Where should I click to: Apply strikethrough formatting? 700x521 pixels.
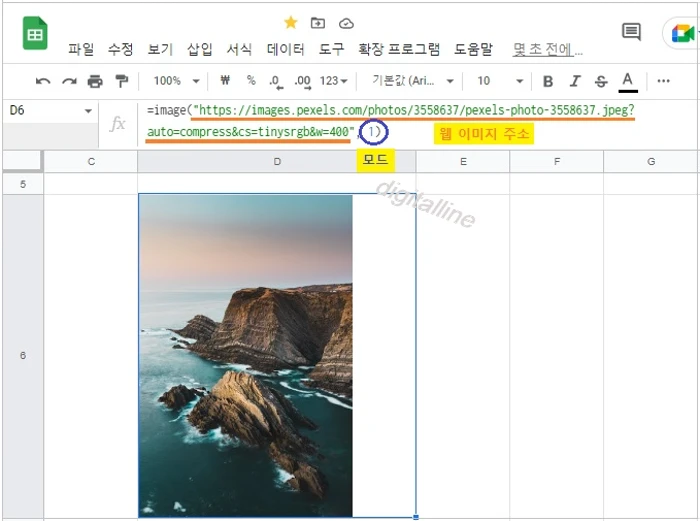coord(601,81)
